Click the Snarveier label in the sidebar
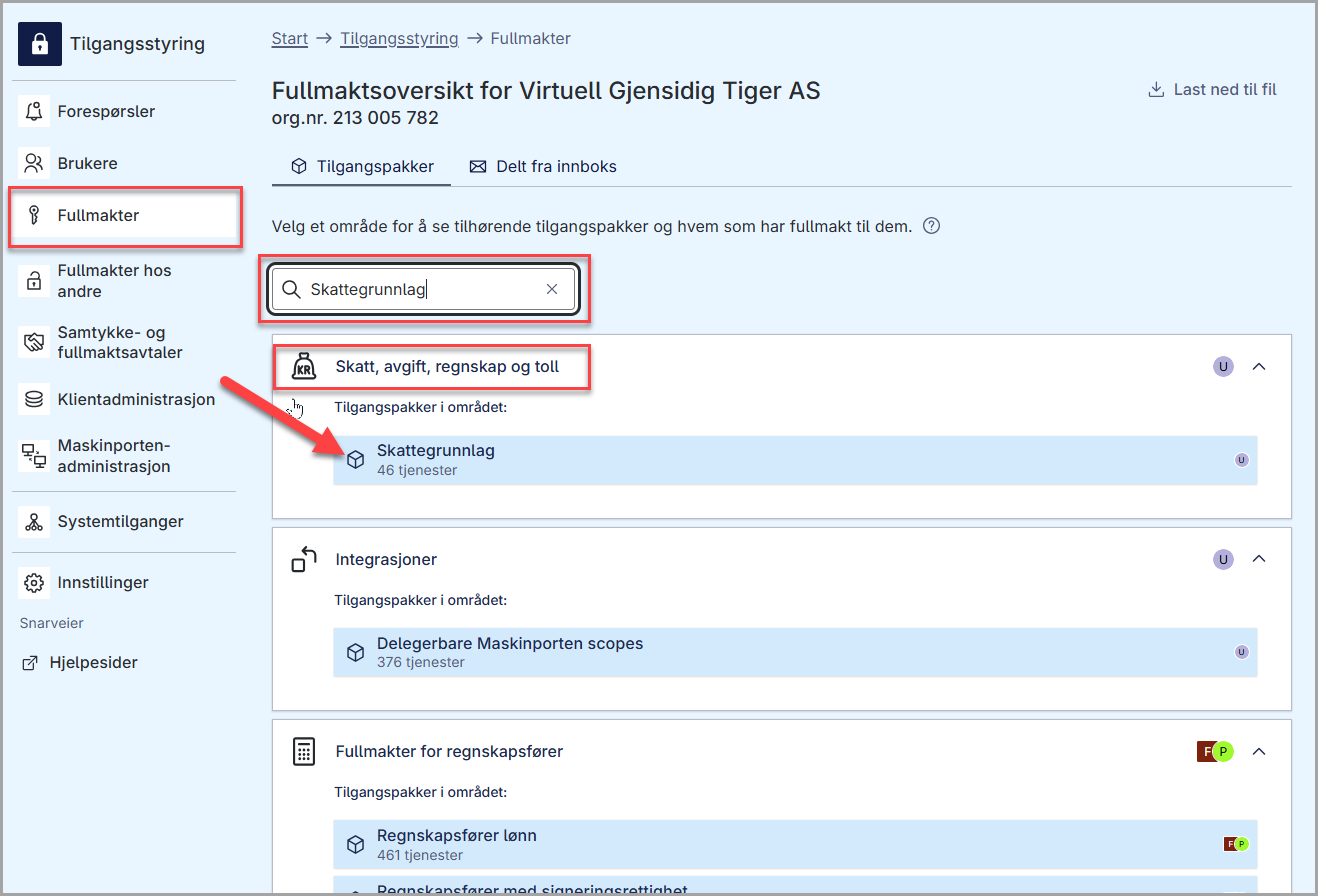1318x896 pixels. point(52,623)
